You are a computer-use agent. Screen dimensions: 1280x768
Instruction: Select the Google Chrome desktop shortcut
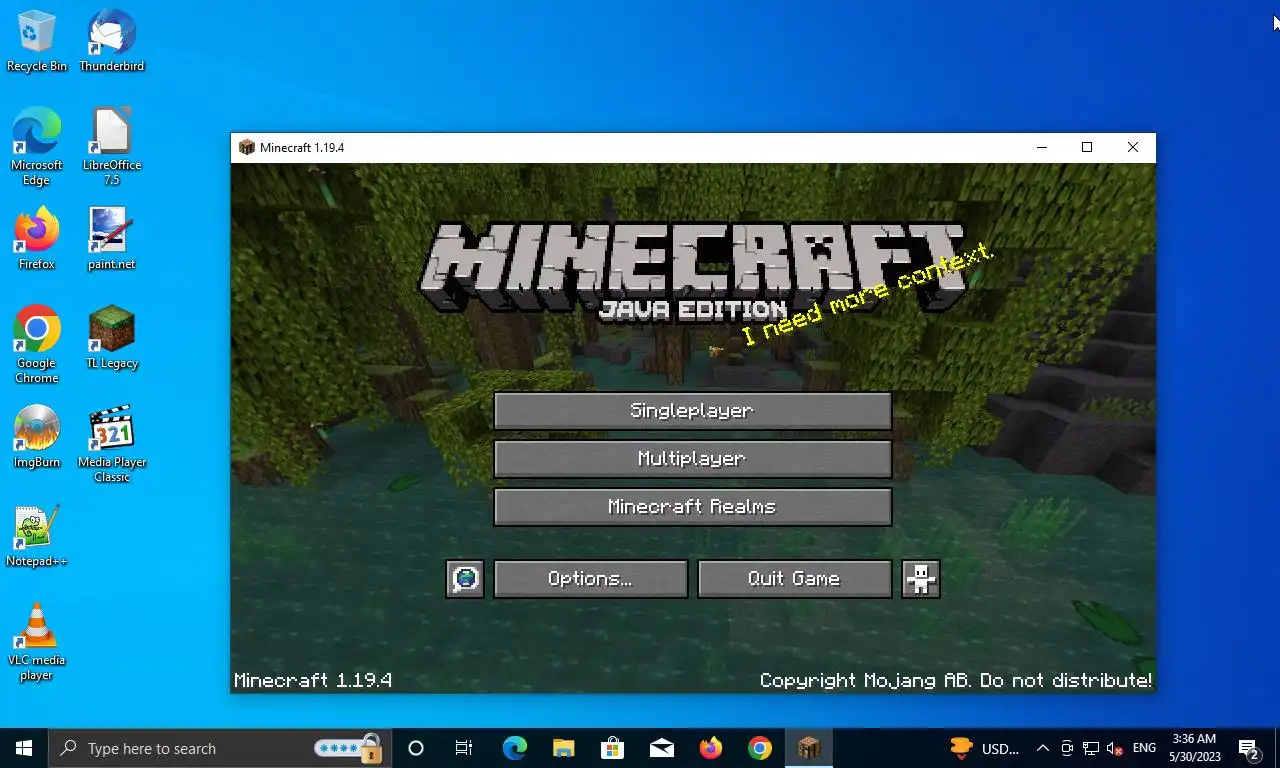[37, 345]
